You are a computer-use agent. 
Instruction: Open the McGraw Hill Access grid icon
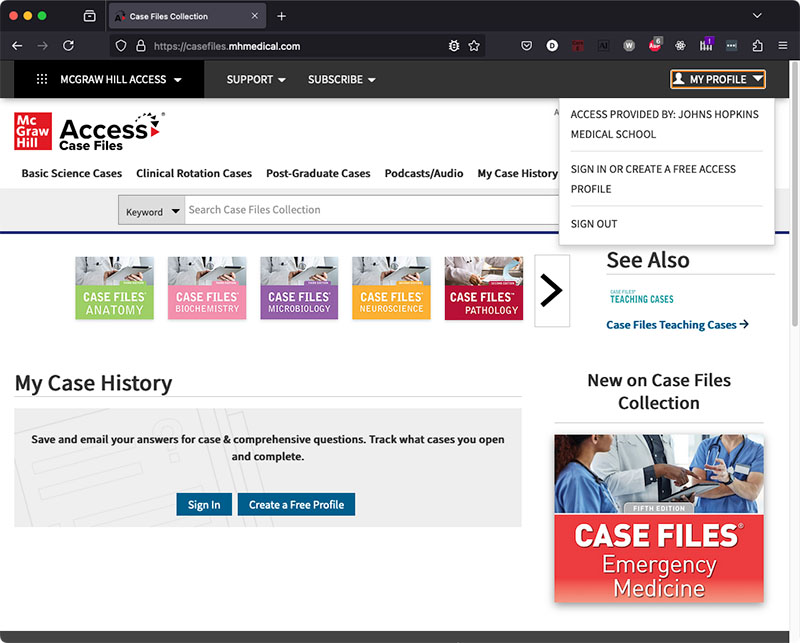[42, 79]
